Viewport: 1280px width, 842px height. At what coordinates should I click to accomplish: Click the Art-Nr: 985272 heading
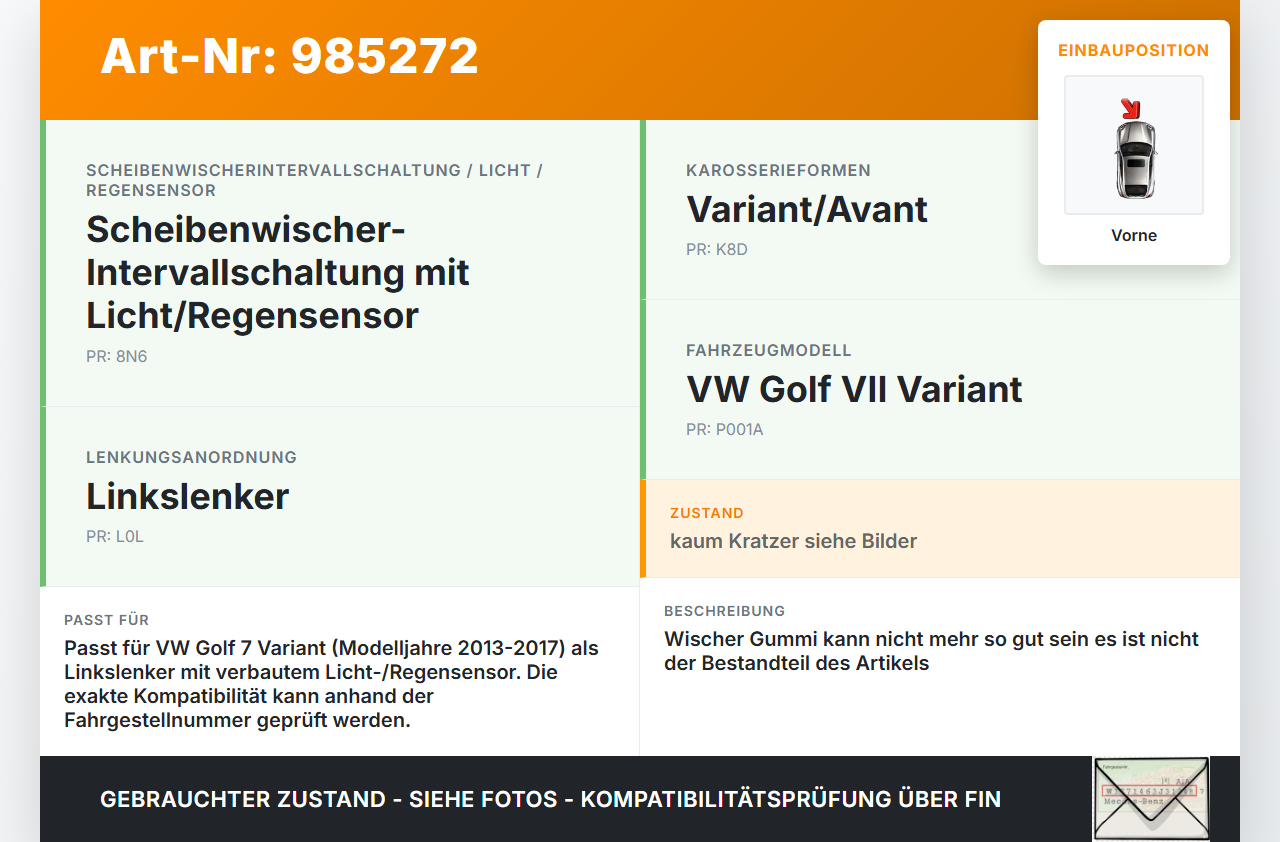point(289,56)
